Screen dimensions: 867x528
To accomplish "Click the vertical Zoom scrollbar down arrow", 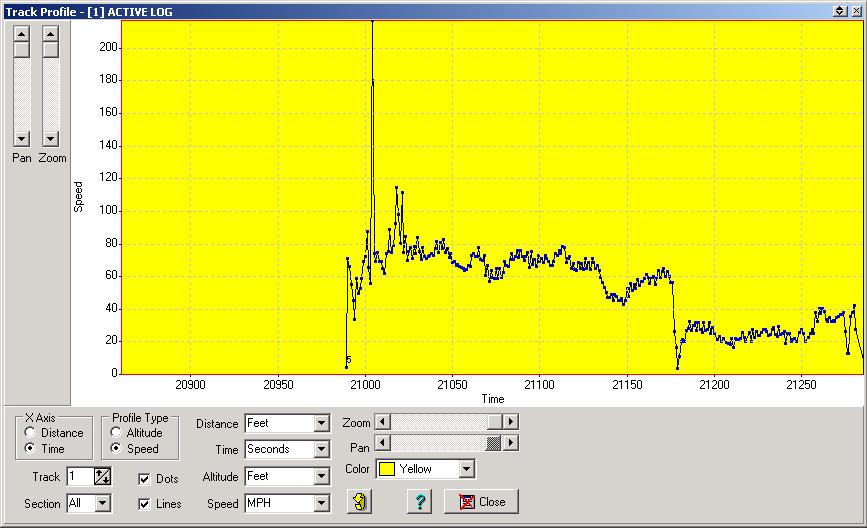I will [51, 138].
